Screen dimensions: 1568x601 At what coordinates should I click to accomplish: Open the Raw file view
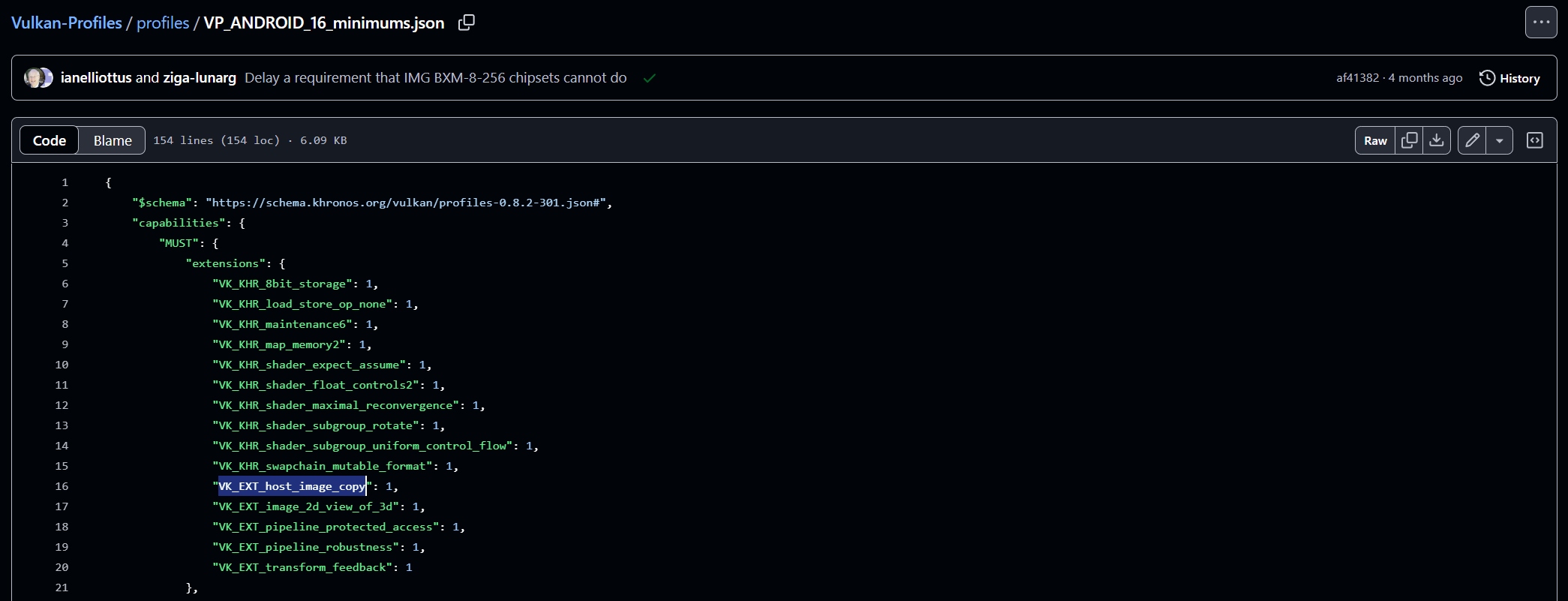[1375, 140]
